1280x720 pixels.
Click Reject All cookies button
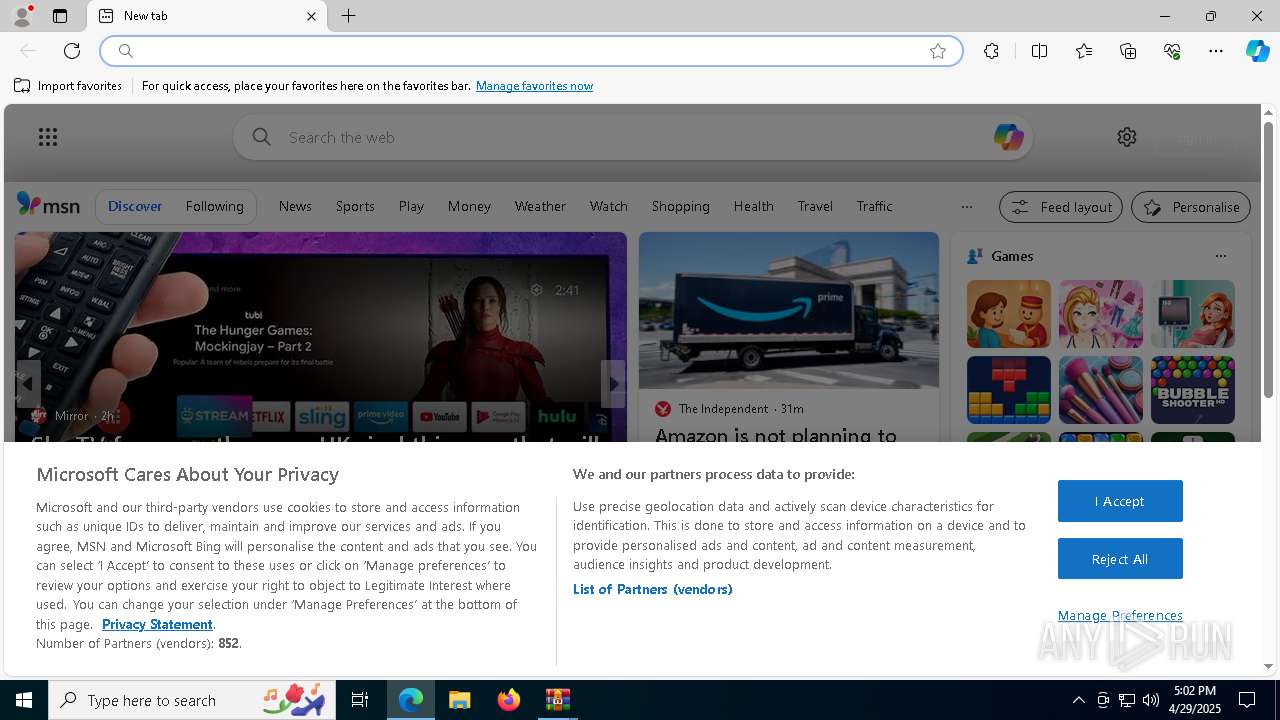[1120, 559]
